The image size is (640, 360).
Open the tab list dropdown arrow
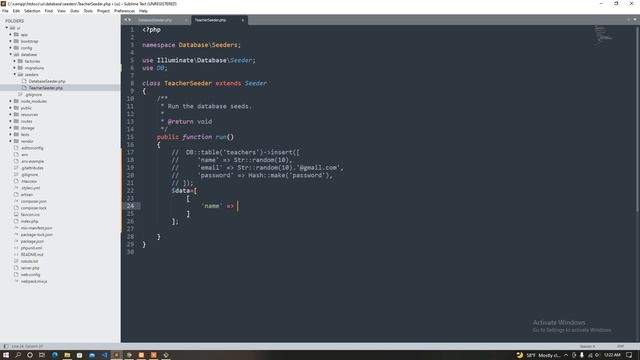[x=635, y=20]
